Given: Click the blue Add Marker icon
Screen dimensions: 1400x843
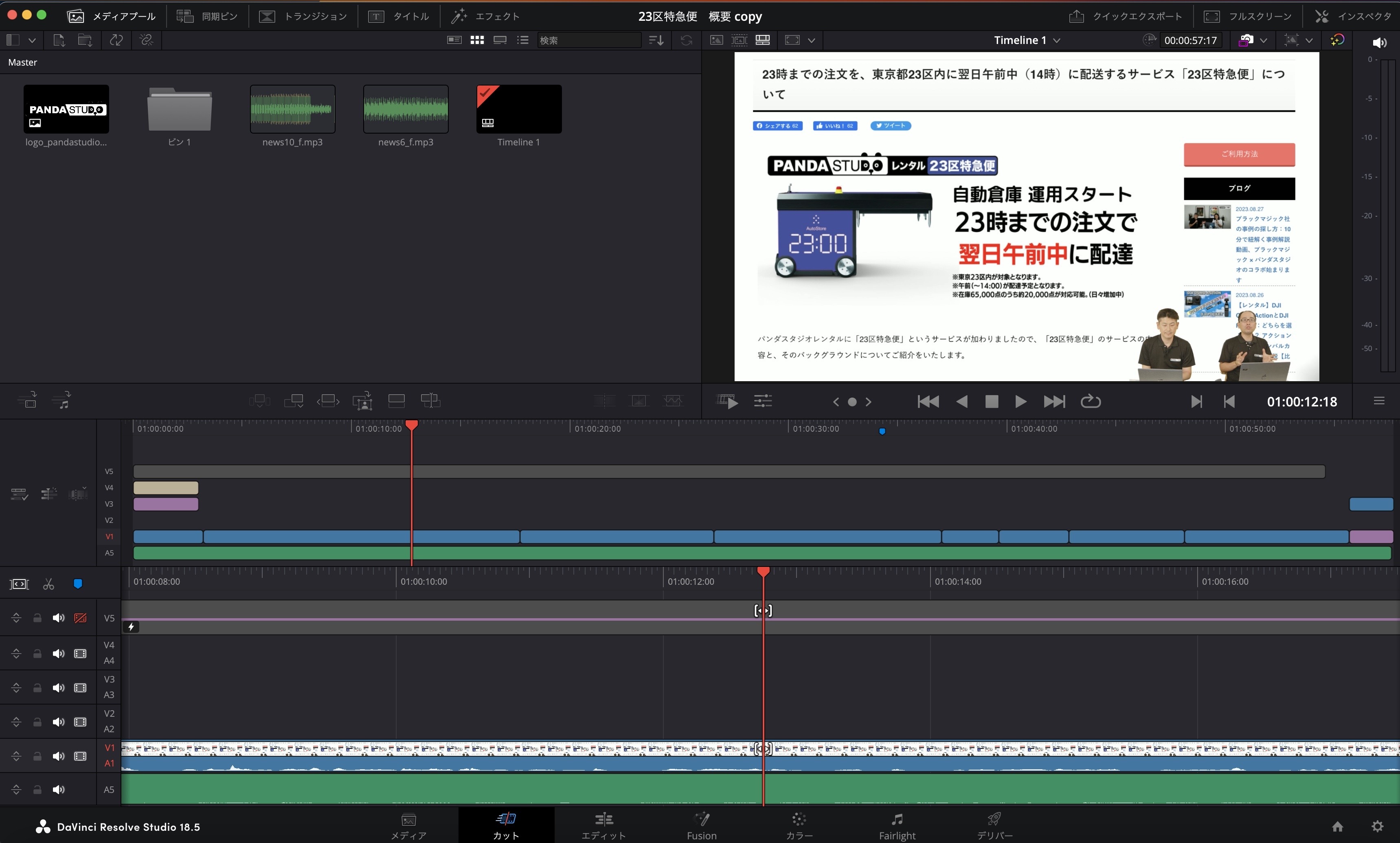Looking at the screenshot, I should click(x=78, y=584).
